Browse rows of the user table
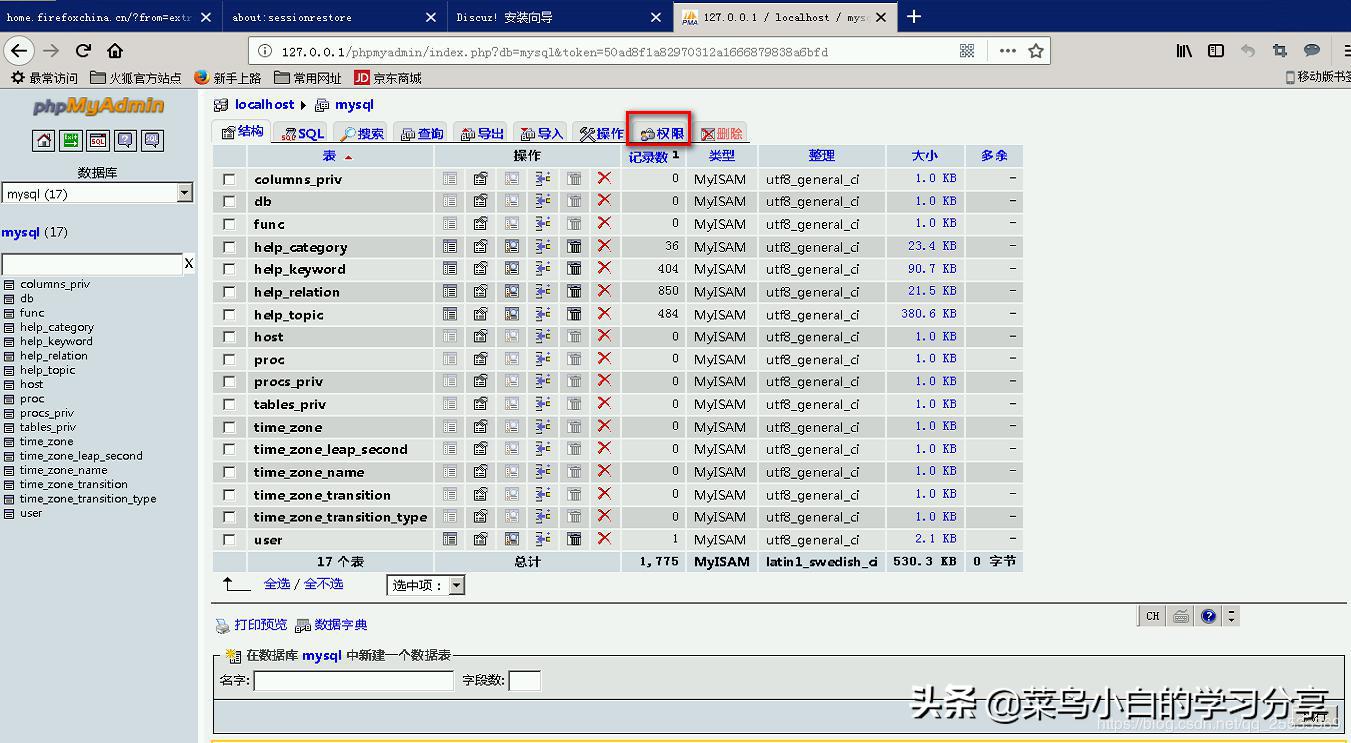This screenshot has height=743, width=1351. (x=449, y=539)
